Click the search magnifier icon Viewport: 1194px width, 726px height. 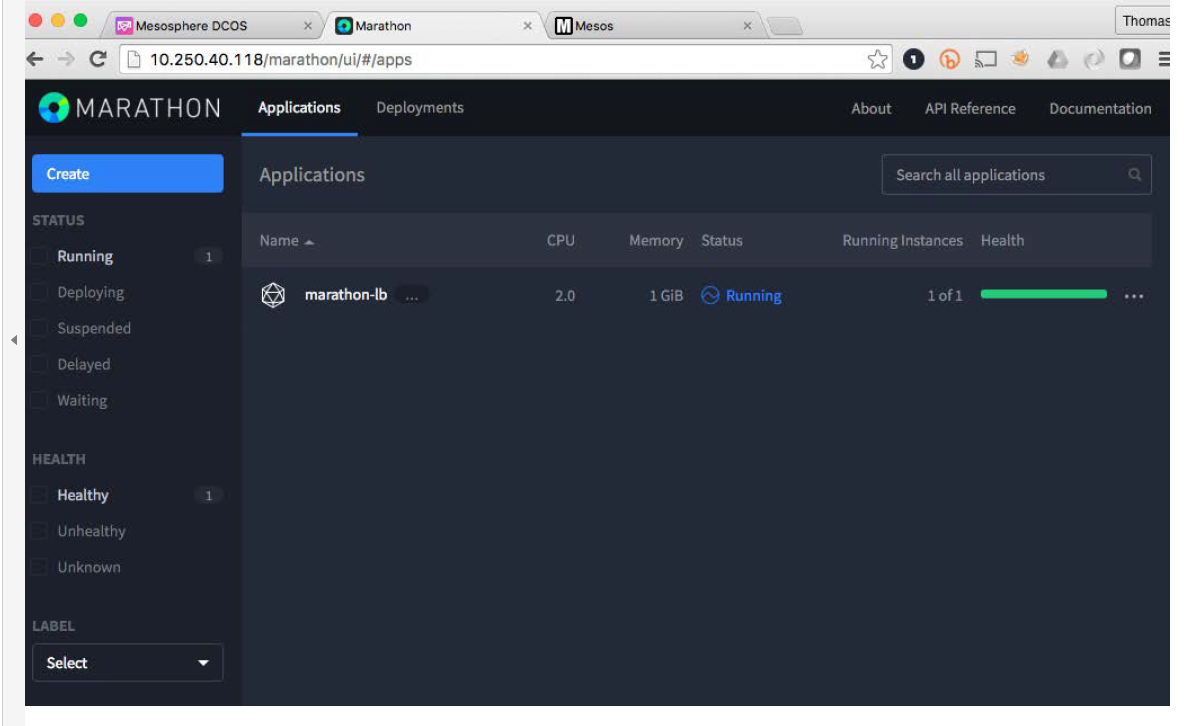(1135, 174)
